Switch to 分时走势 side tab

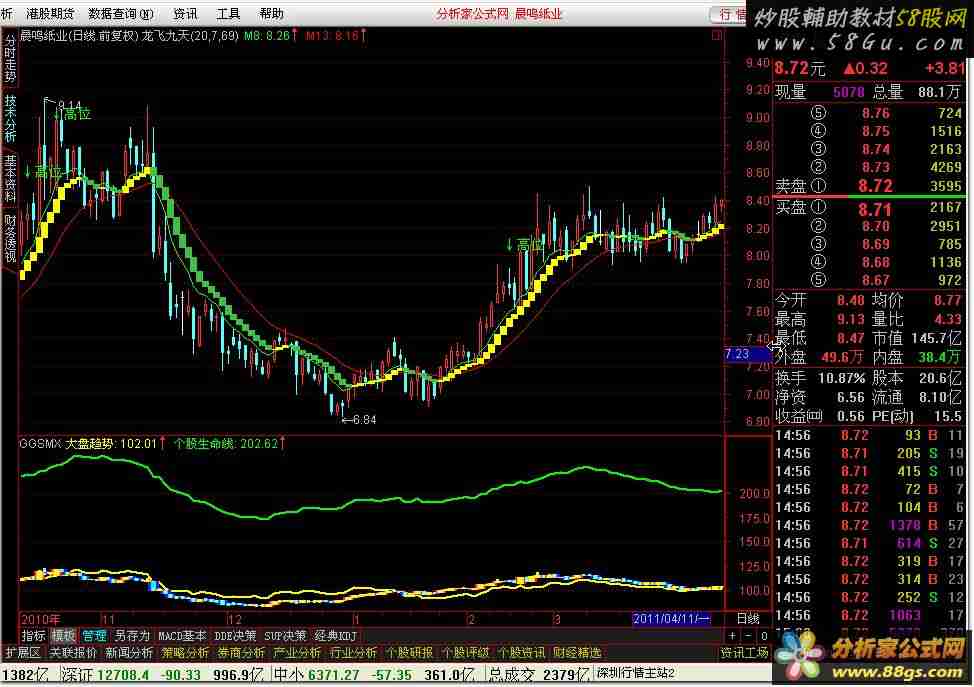click(x=10, y=58)
